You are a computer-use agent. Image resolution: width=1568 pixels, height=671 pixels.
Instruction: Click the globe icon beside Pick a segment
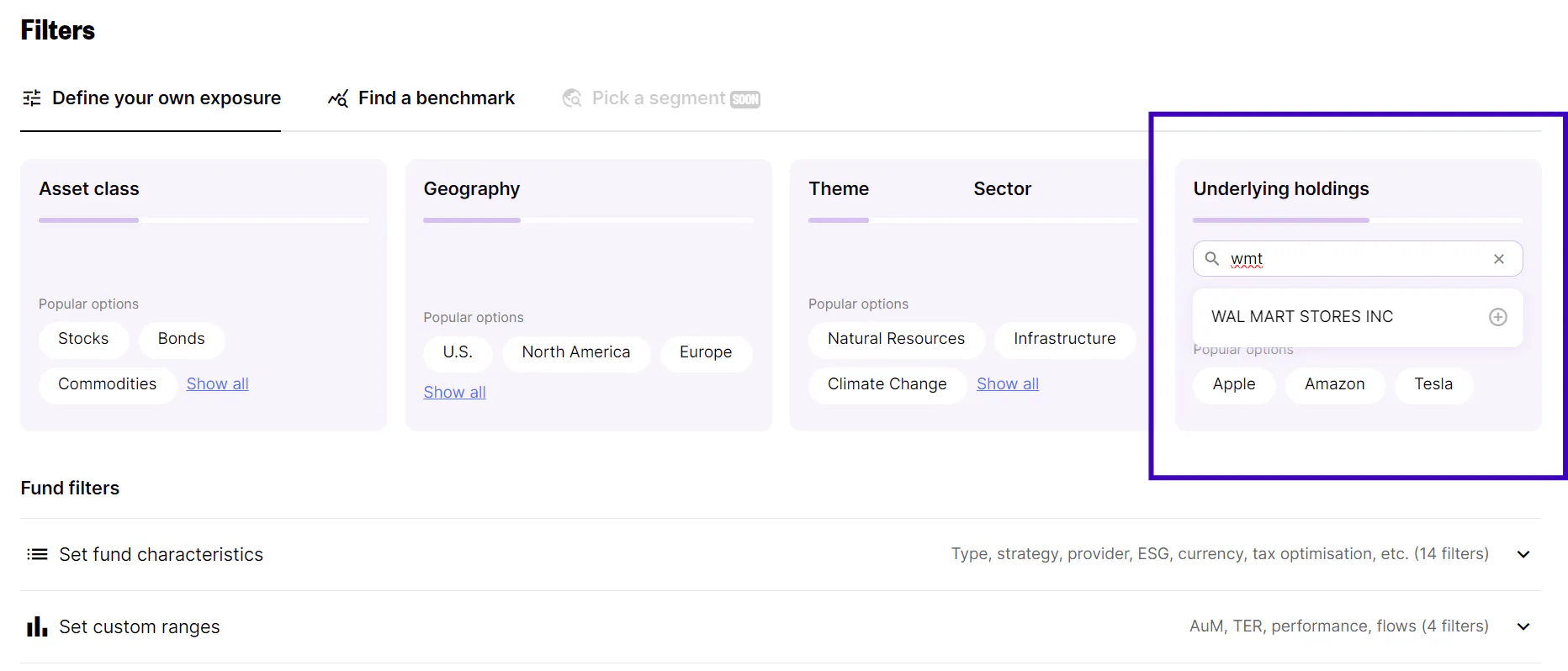[x=572, y=98]
